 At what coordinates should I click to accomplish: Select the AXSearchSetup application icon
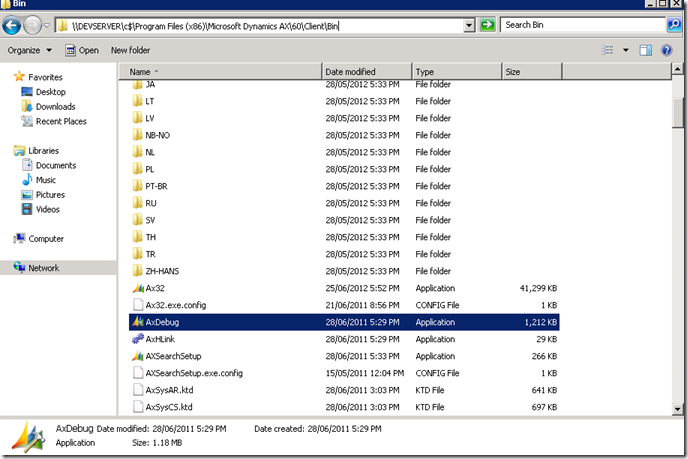pyautogui.click(x=138, y=356)
